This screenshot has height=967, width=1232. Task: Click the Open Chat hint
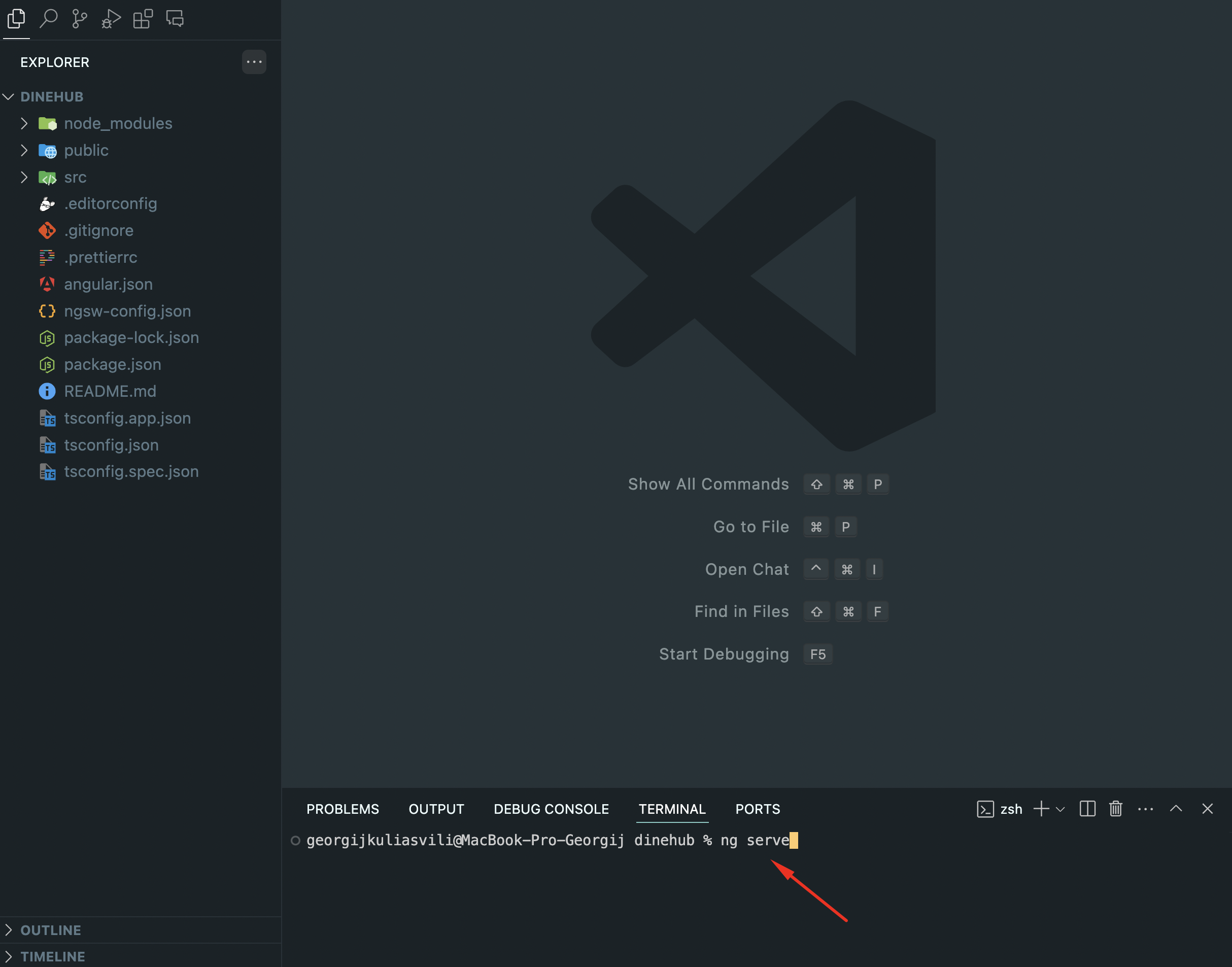coord(747,569)
